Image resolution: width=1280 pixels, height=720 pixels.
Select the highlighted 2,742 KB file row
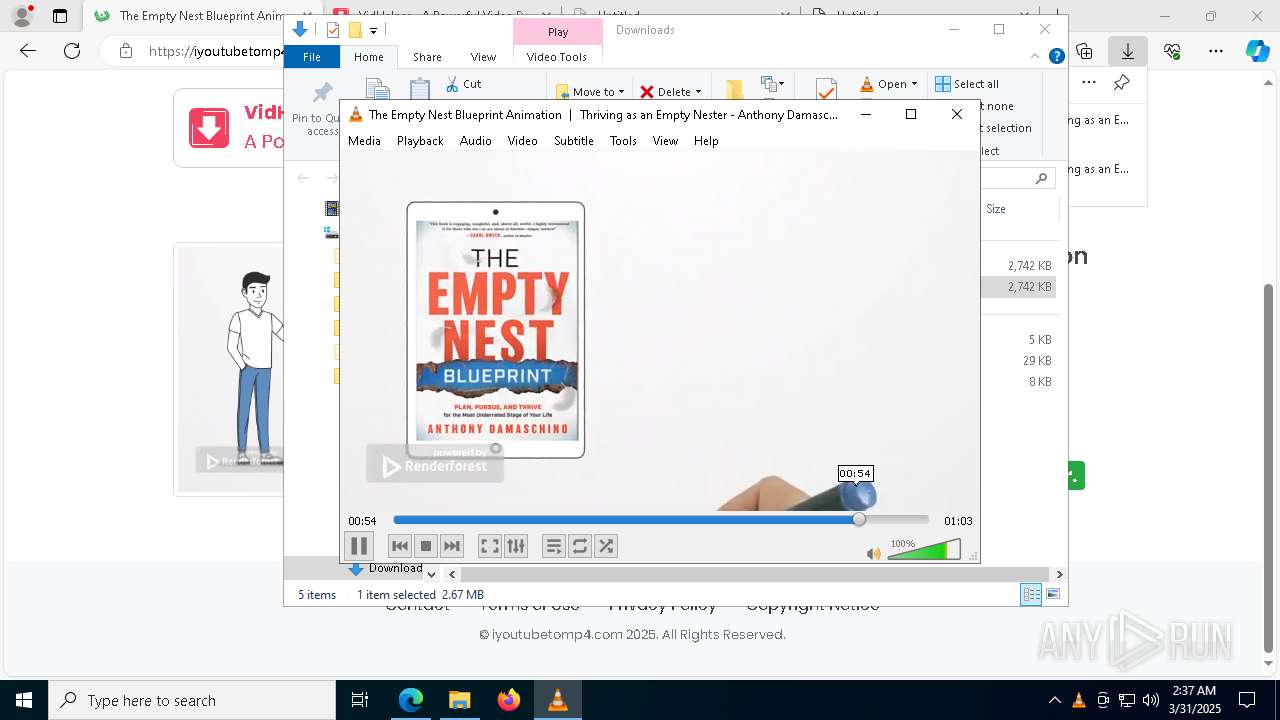[1018, 286]
